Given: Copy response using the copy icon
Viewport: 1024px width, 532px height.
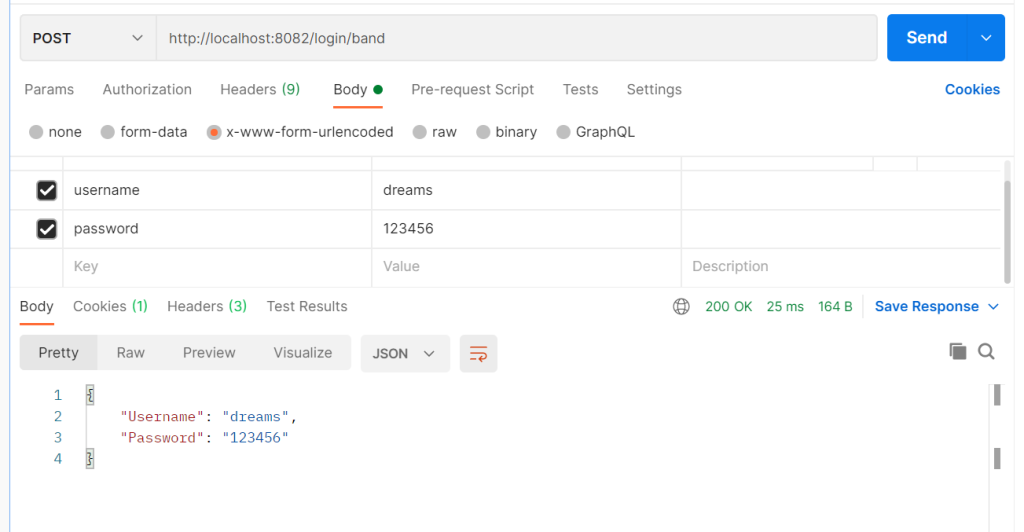Looking at the screenshot, I should pos(957,351).
